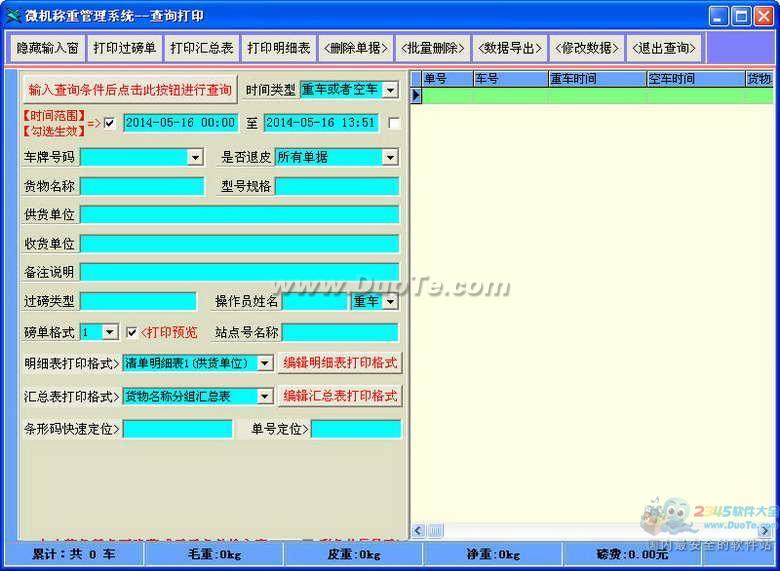Click the 编辑明细表打印格式 button

pyautogui.click(x=340, y=363)
